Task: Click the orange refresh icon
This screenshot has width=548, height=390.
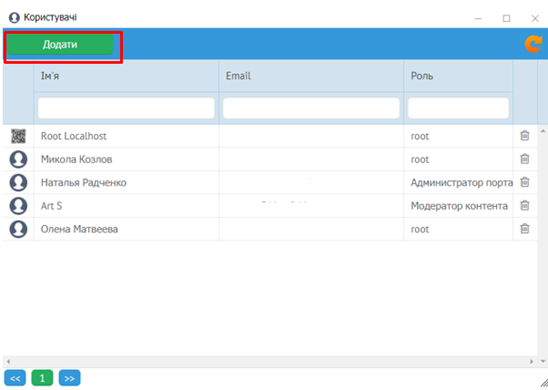Action: [x=533, y=44]
